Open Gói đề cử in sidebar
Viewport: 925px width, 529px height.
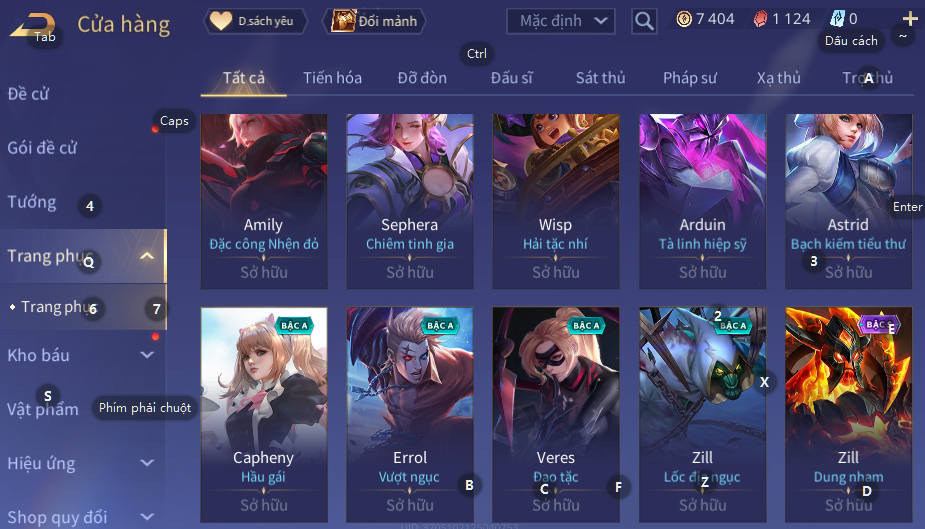tap(42, 147)
